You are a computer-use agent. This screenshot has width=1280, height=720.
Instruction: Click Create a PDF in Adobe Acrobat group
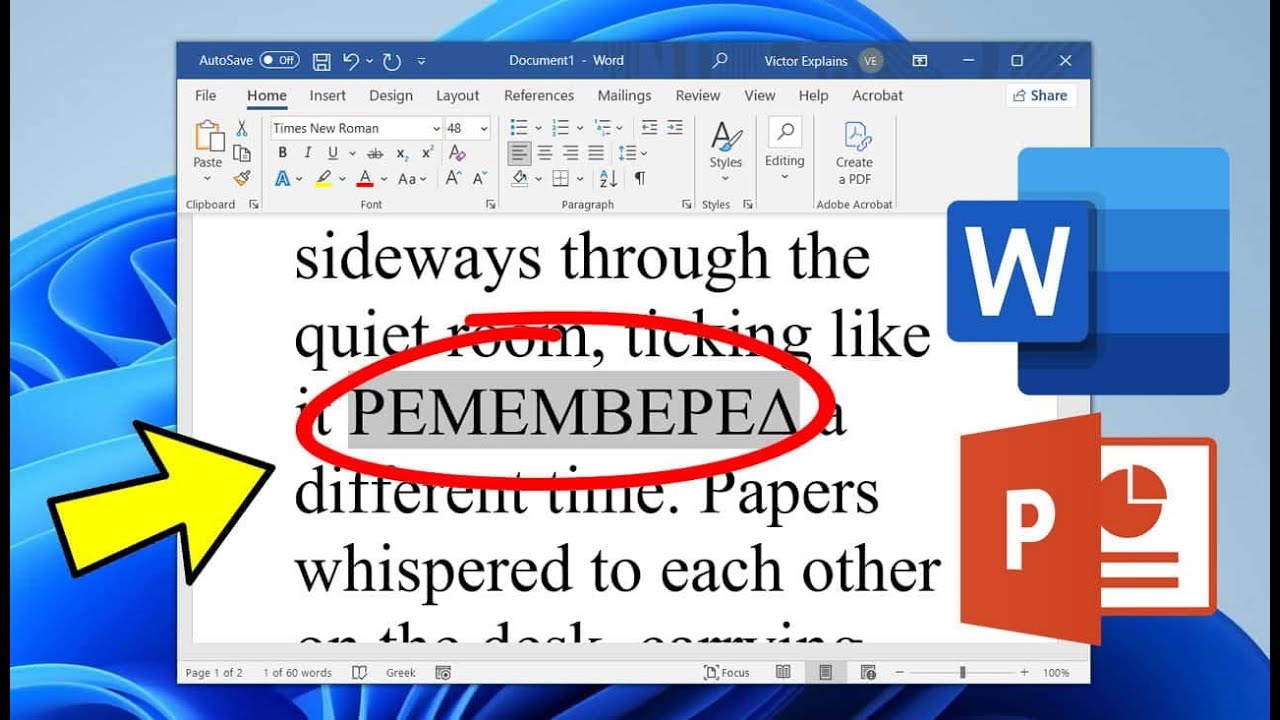(x=855, y=153)
